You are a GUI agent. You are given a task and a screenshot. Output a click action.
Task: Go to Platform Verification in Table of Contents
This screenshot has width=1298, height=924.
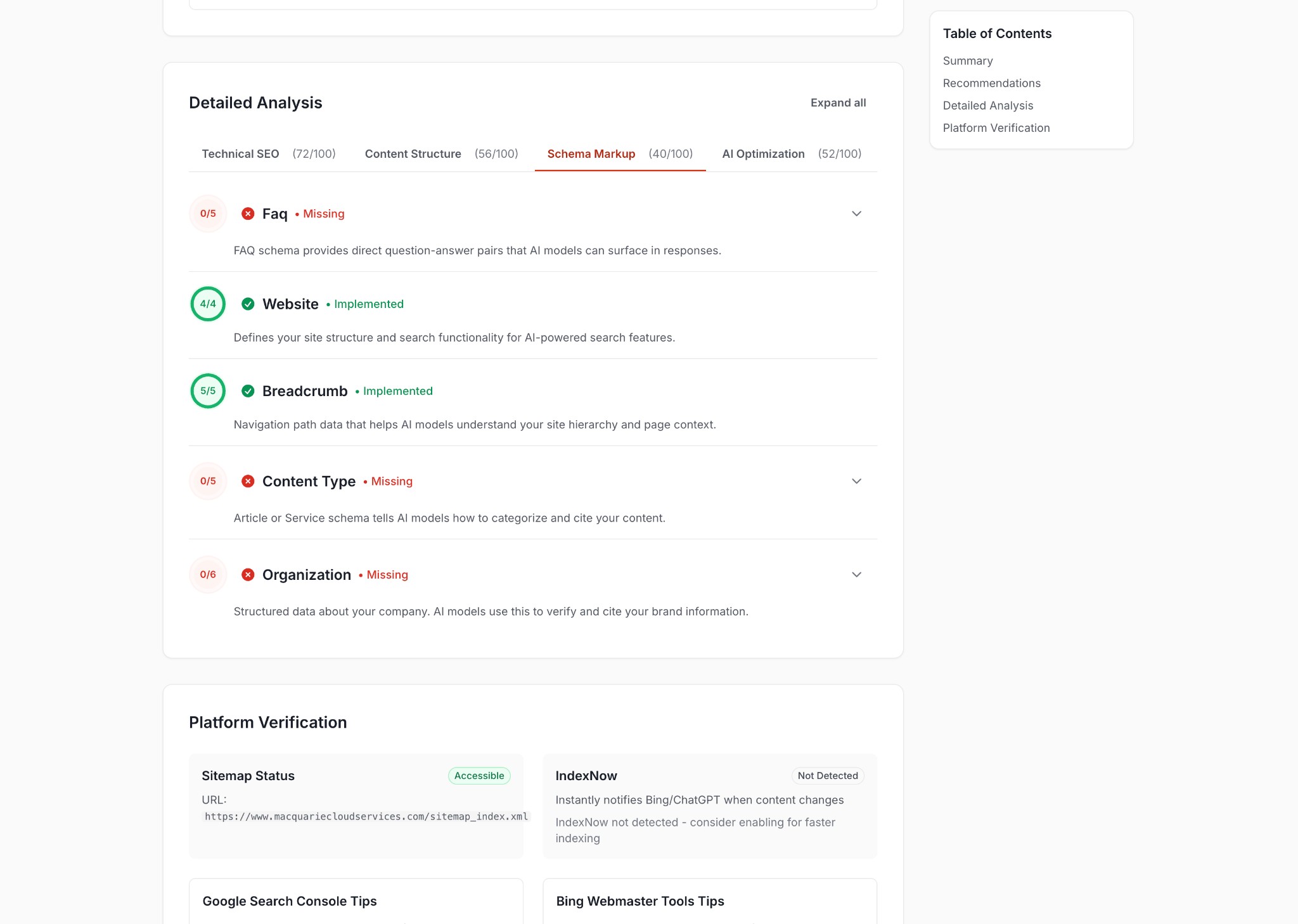tap(996, 128)
